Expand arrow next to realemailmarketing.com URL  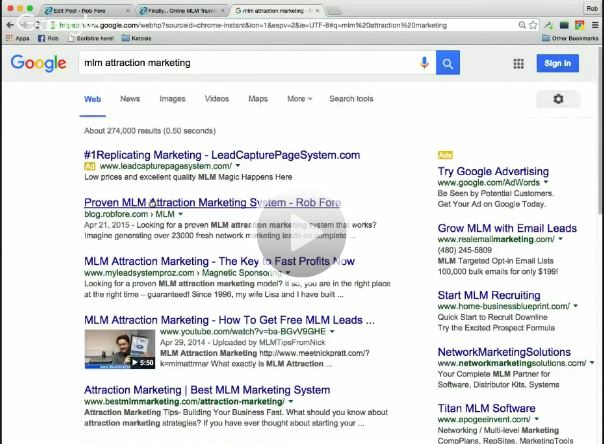(x=560, y=239)
